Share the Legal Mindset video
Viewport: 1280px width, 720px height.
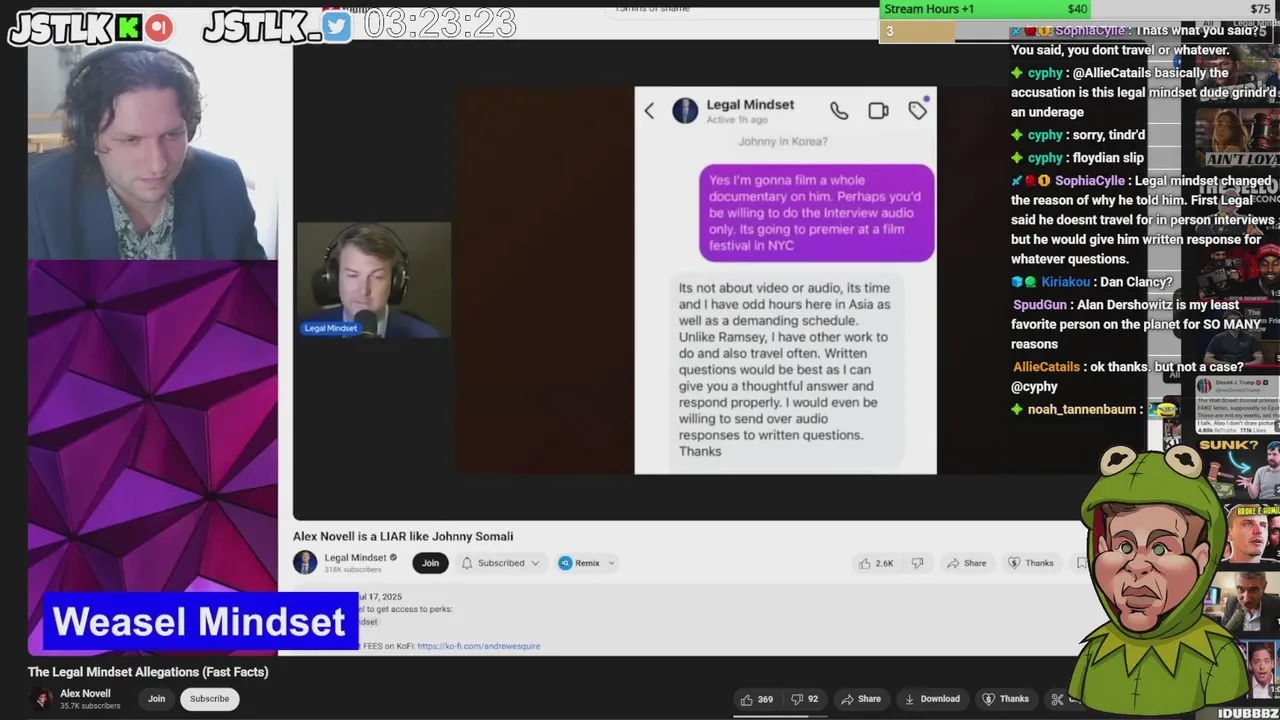click(967, 563)
